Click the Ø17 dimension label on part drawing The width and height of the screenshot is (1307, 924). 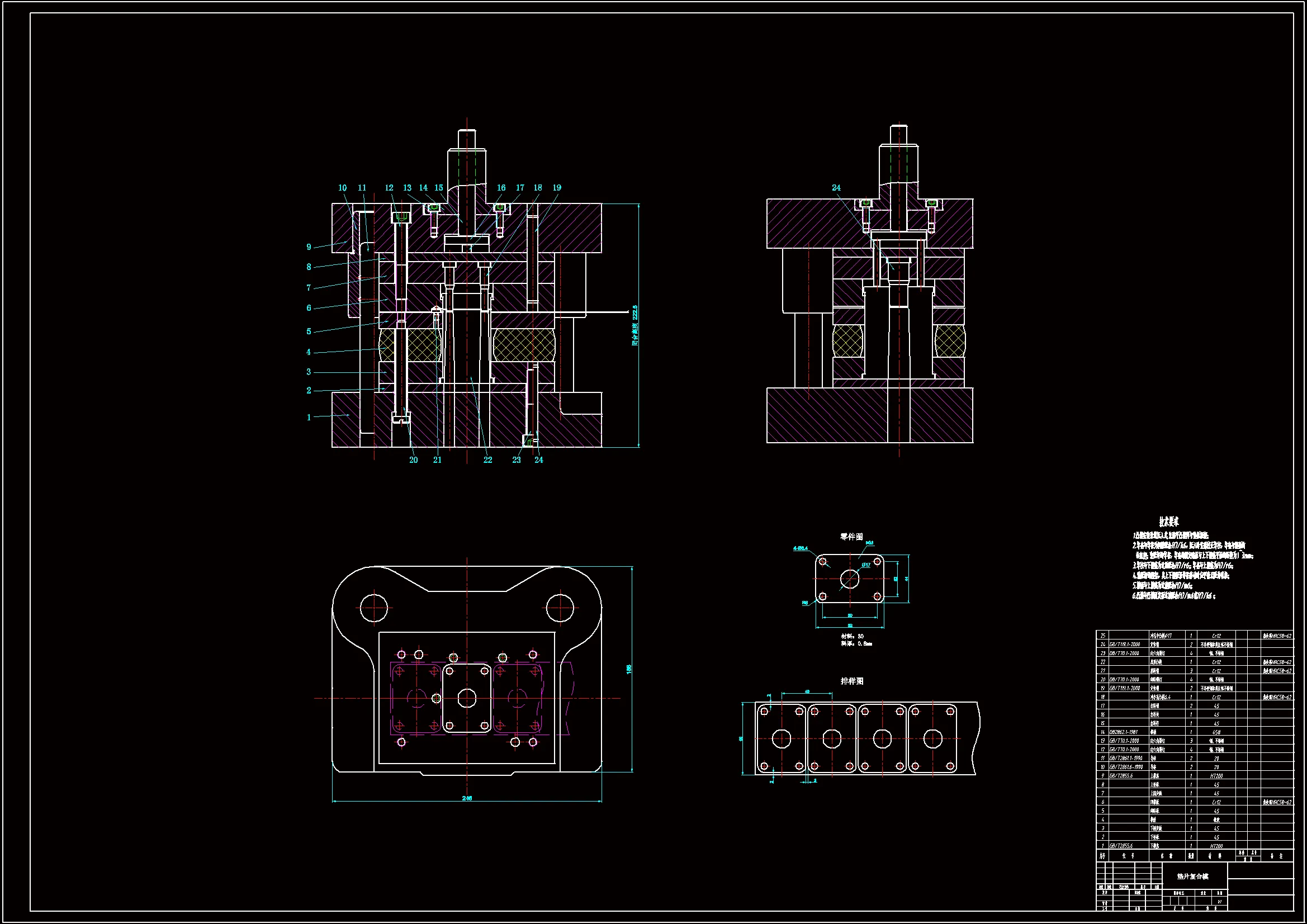click(866, 565)
